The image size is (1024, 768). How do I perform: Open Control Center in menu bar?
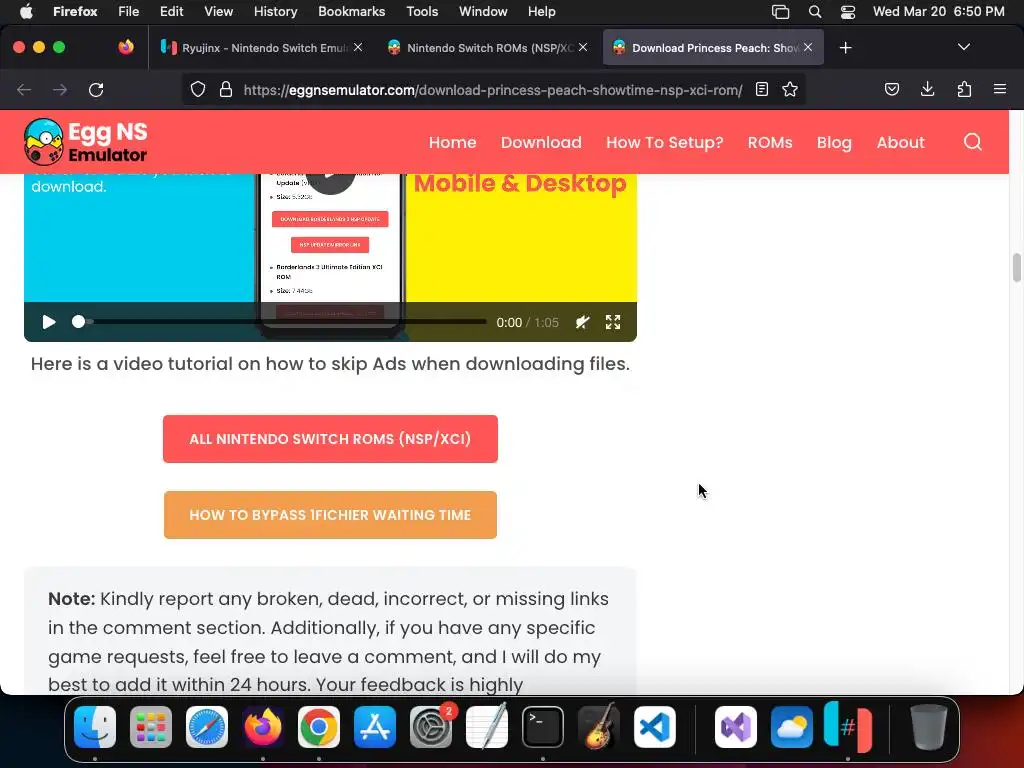coord(848,11)
